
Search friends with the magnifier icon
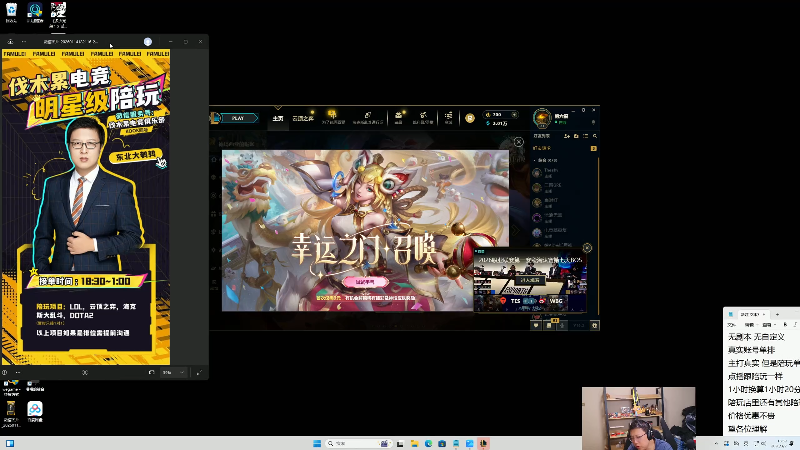595,136
